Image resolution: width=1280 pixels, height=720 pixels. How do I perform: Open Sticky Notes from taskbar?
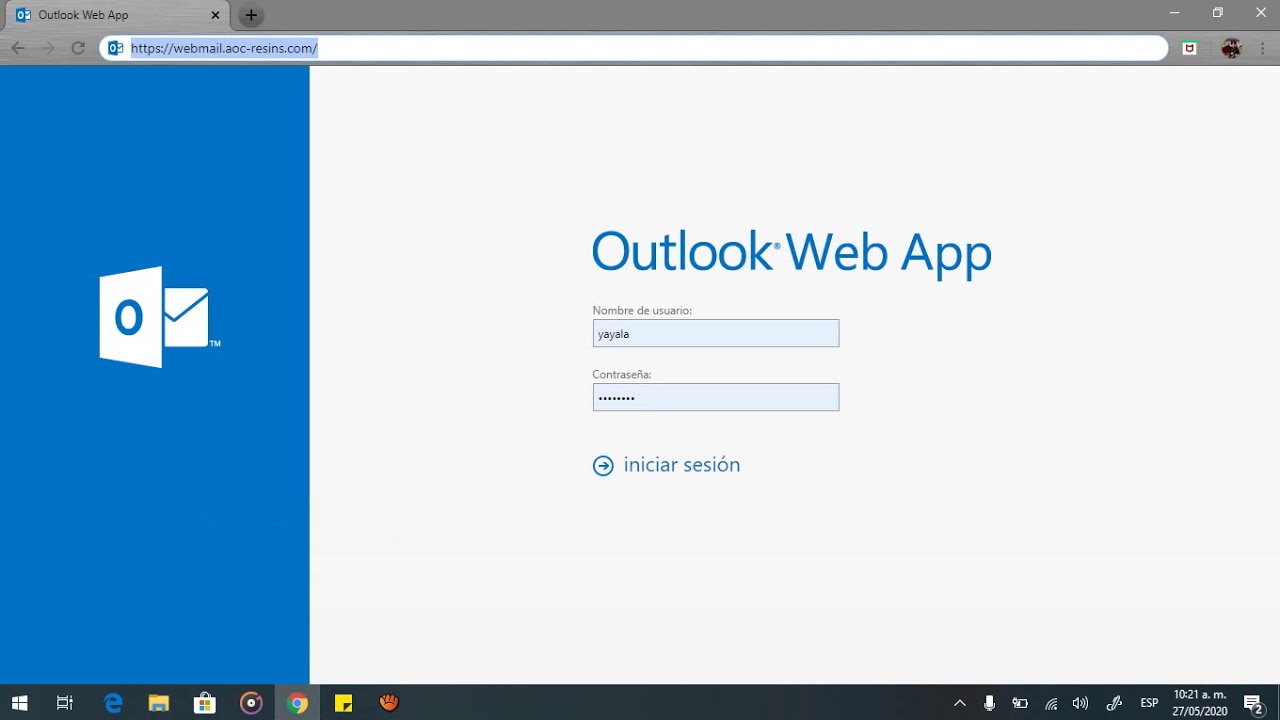click(343, 703)
